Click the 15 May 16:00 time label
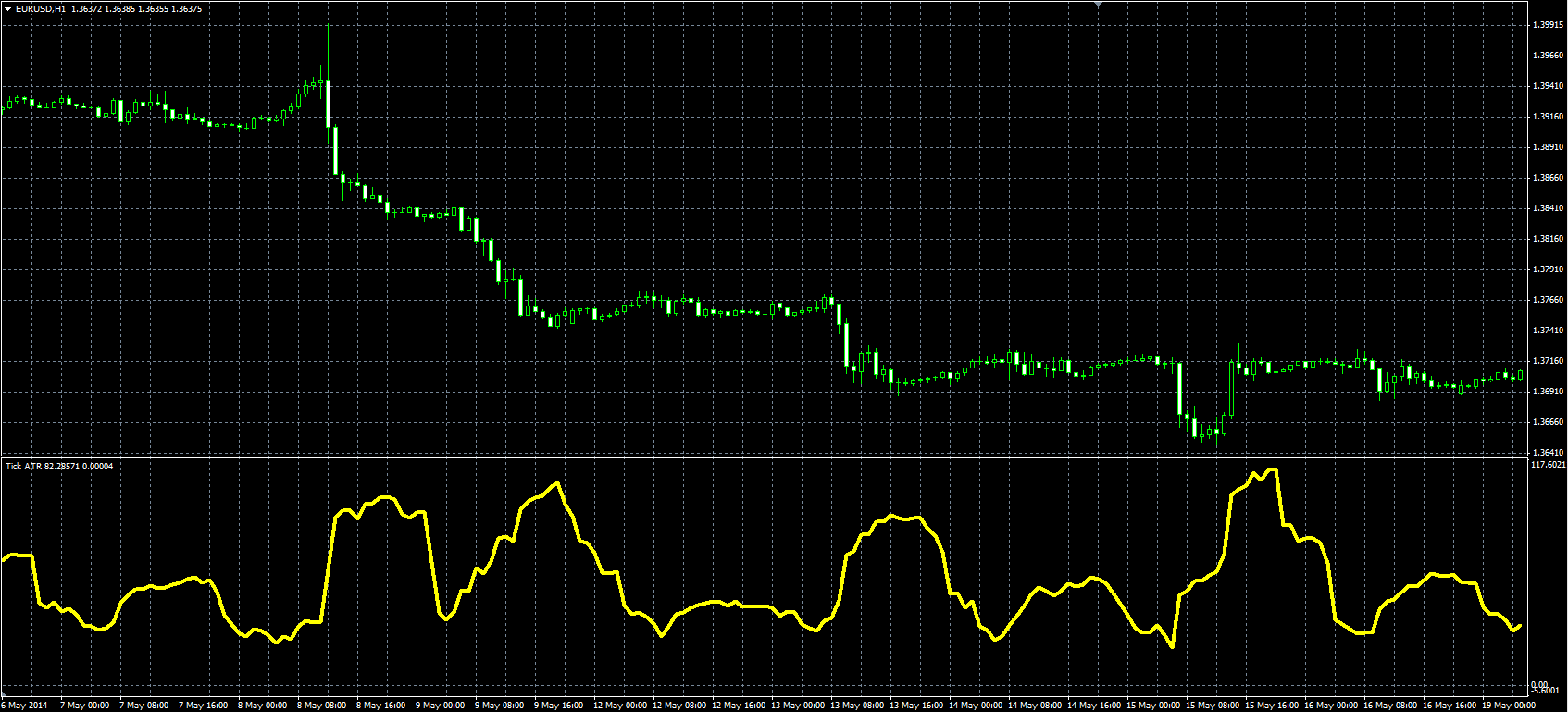Image resolution: width=1568 pixels, height=712 pixels. 1272,706
